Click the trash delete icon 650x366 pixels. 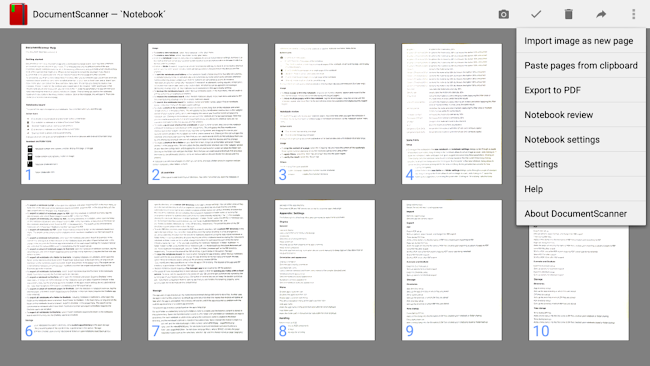[x=568, y=14]
